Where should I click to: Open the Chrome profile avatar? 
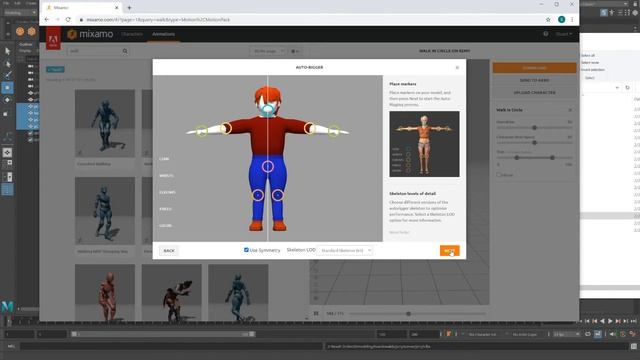[x=562, y=20]
